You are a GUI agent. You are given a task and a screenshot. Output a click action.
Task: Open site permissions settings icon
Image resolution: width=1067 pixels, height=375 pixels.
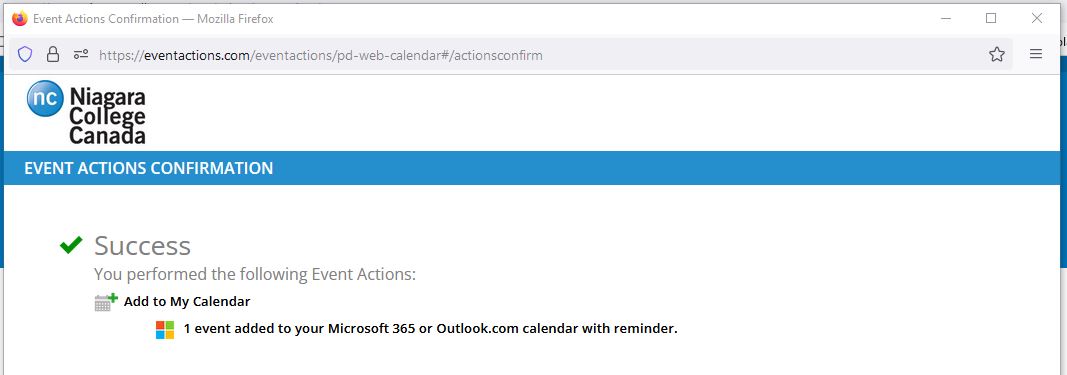tap(81, 54)
